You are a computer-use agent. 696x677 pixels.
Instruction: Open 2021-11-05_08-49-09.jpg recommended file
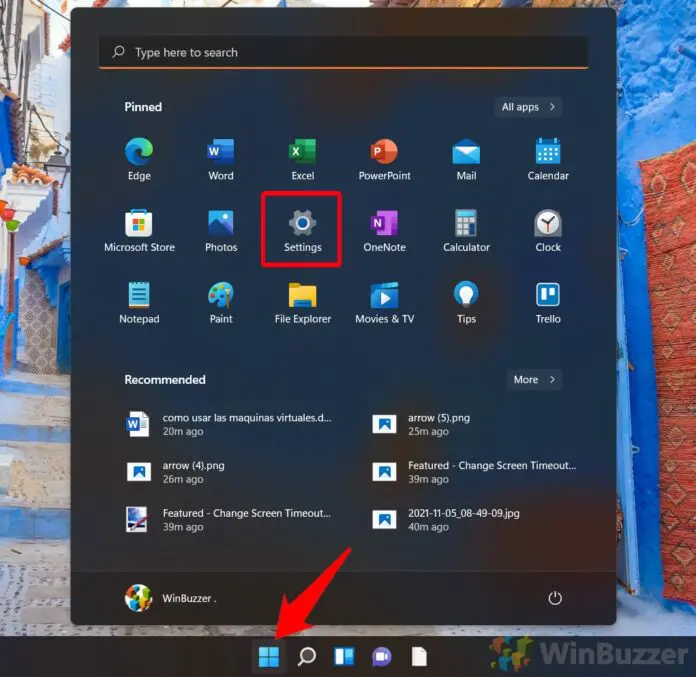[x=446, y=519]
